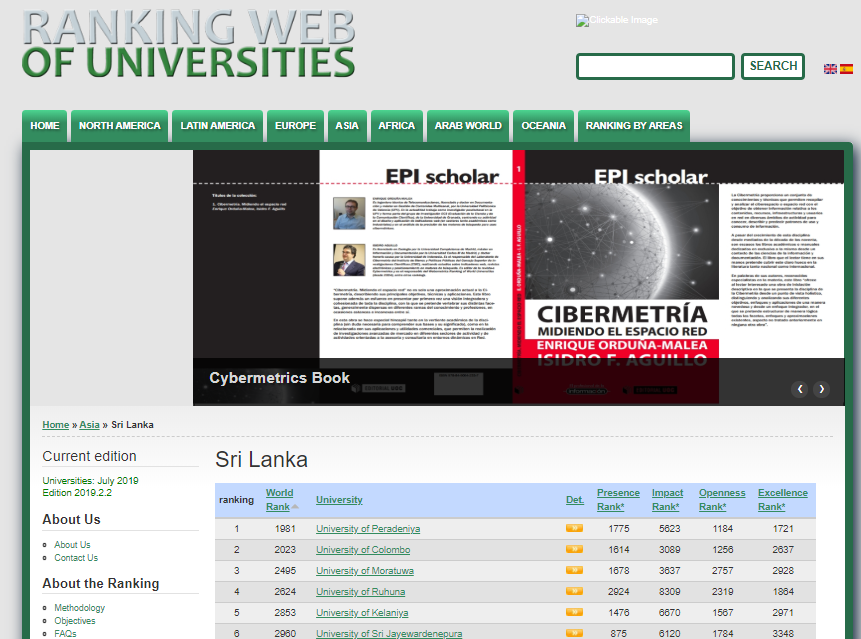Image resolution: width=861 pixels, height=639 pixels.
Task: Open the Objectives sidebar link
Action: [75, 621]
